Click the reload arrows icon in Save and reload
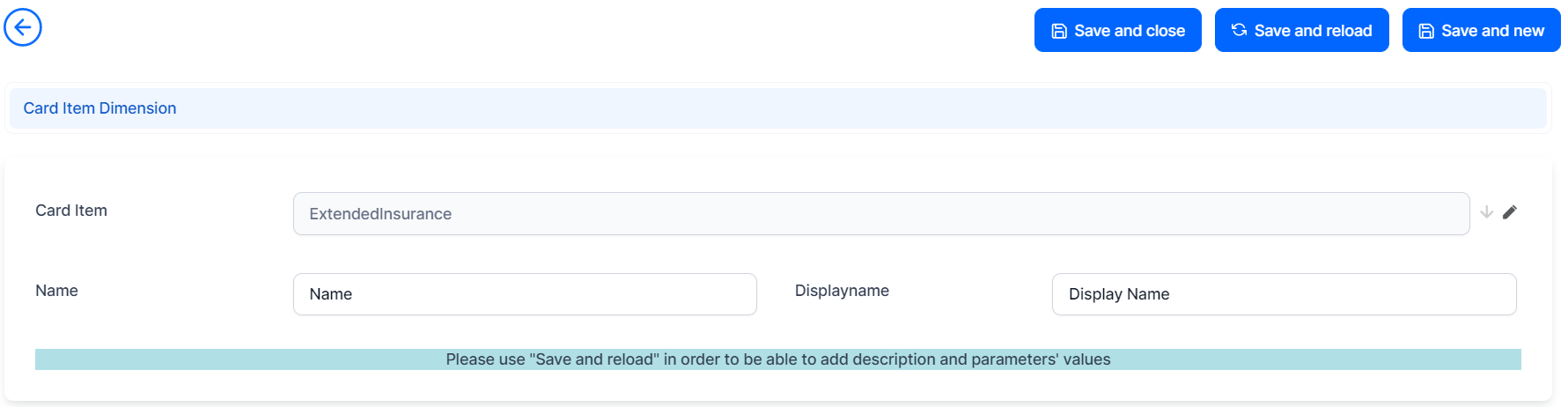 pyautogui.click(x=1239, y=30)
